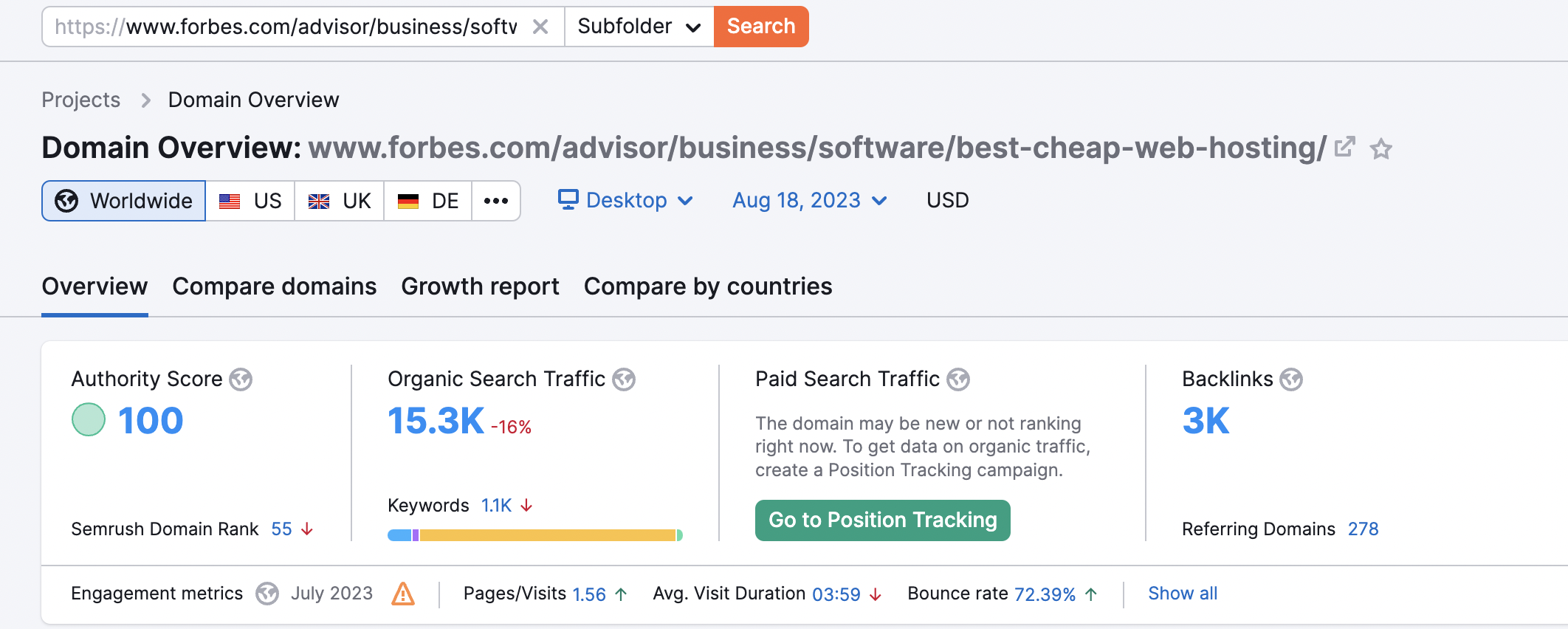
Task: Switch to Compare by countries tab
Action: [x=708, y=286]
